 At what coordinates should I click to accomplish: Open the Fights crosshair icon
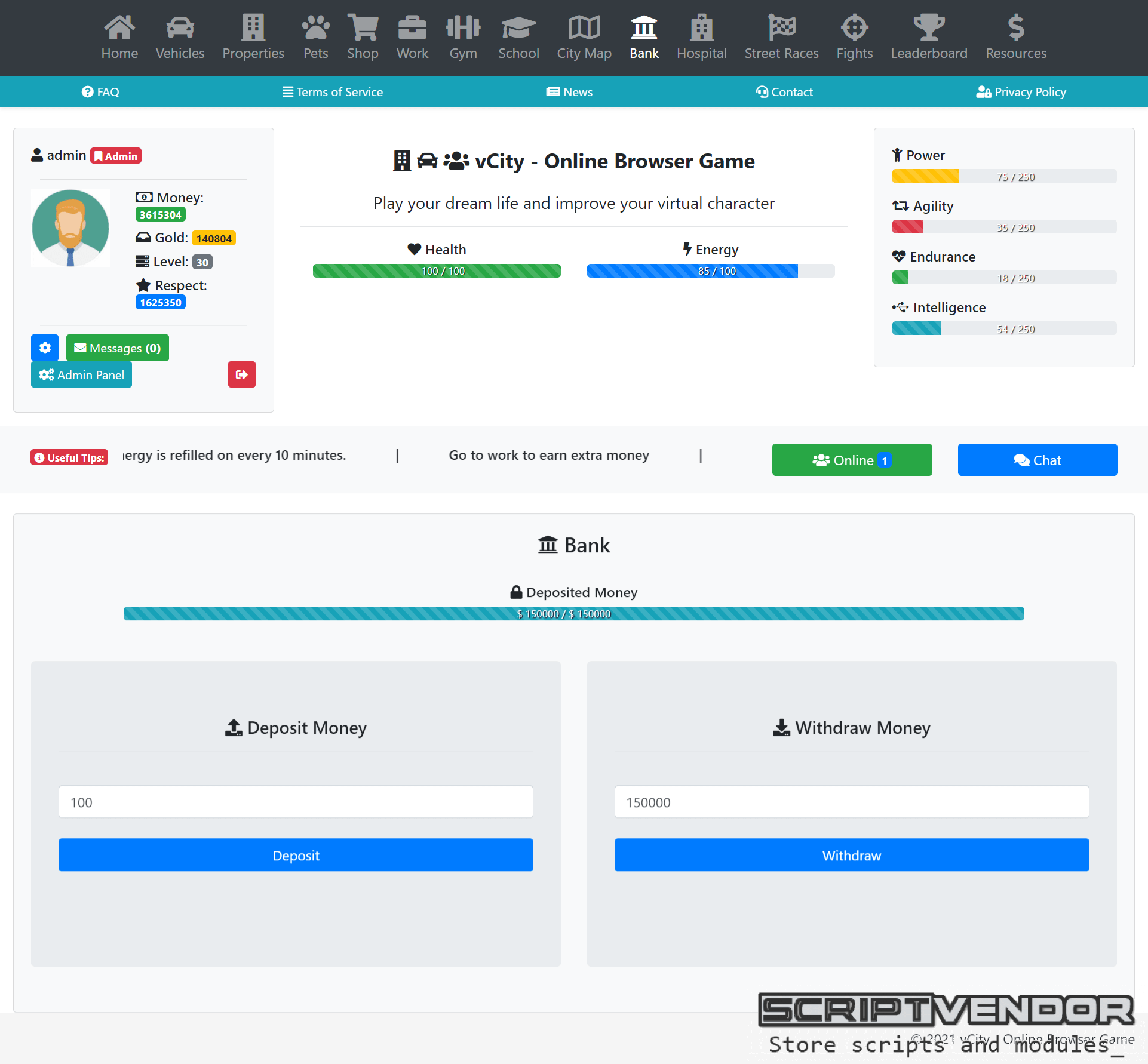point(854,27)
